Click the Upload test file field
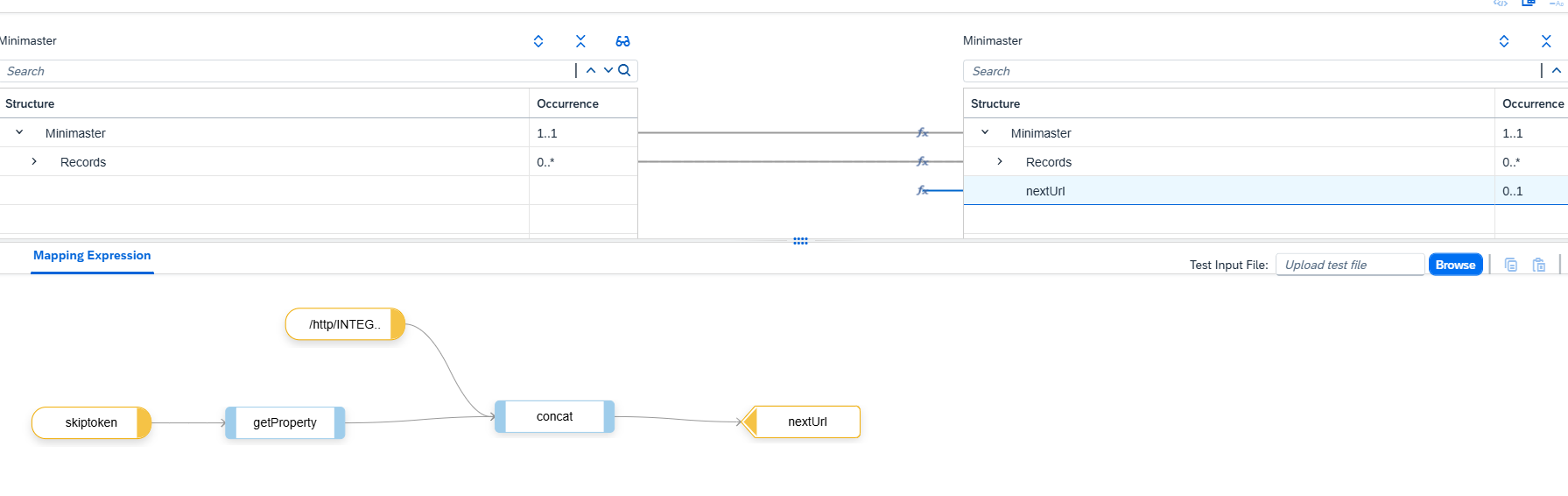The width and height of the screenshot is (1568, 496). [1350, 265]
